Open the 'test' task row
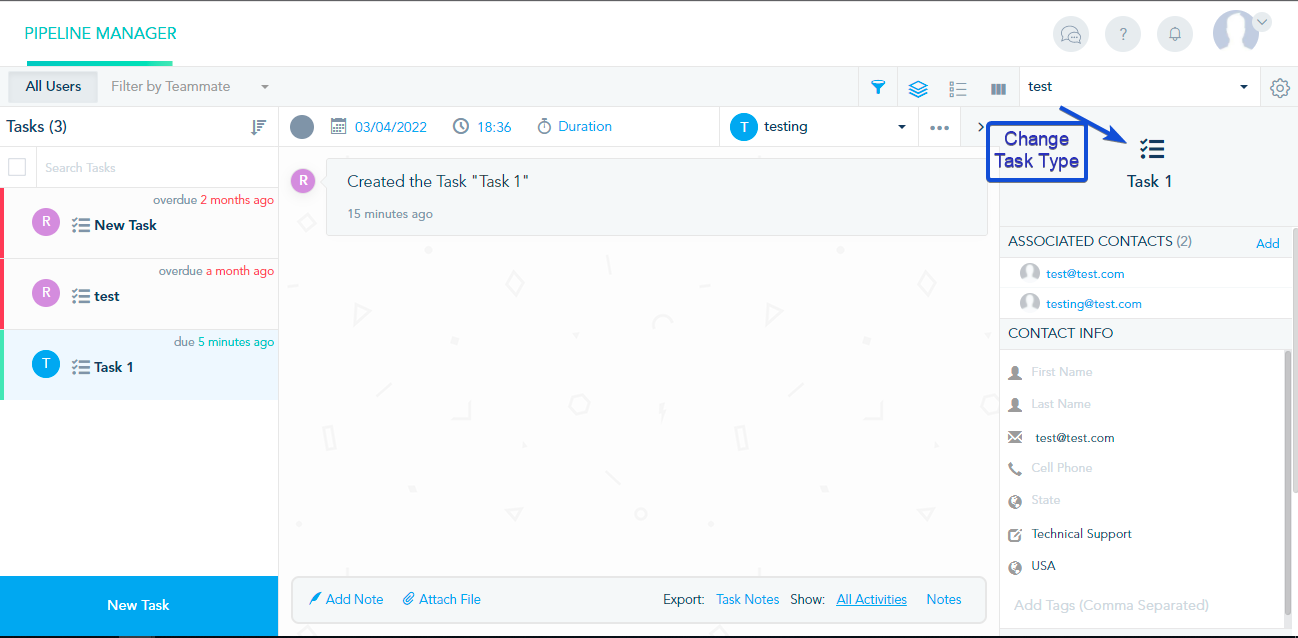This screenshot has height=638, width=1298. [x=140, y=294]
